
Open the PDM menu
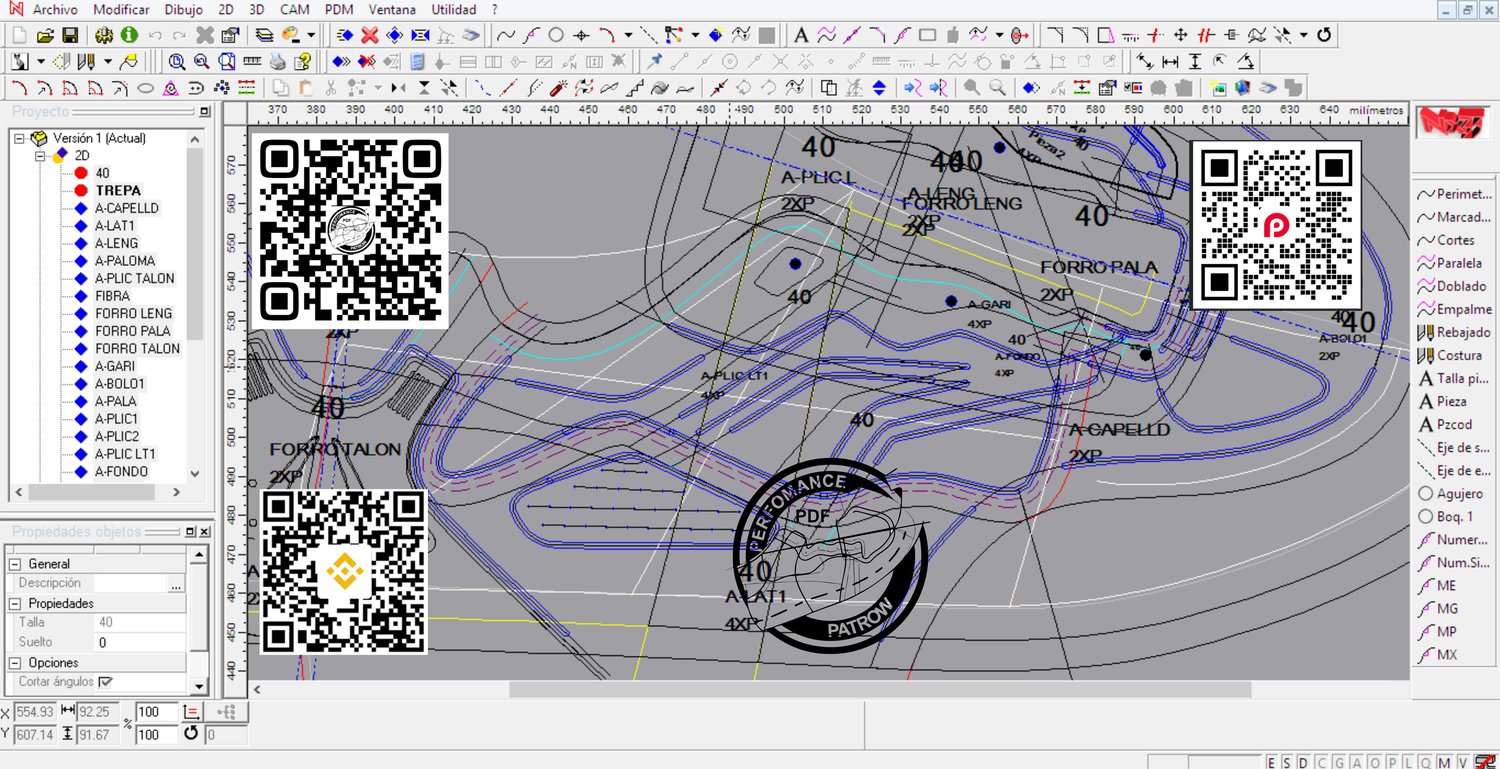pyautogui.click(x=340, y=9)
